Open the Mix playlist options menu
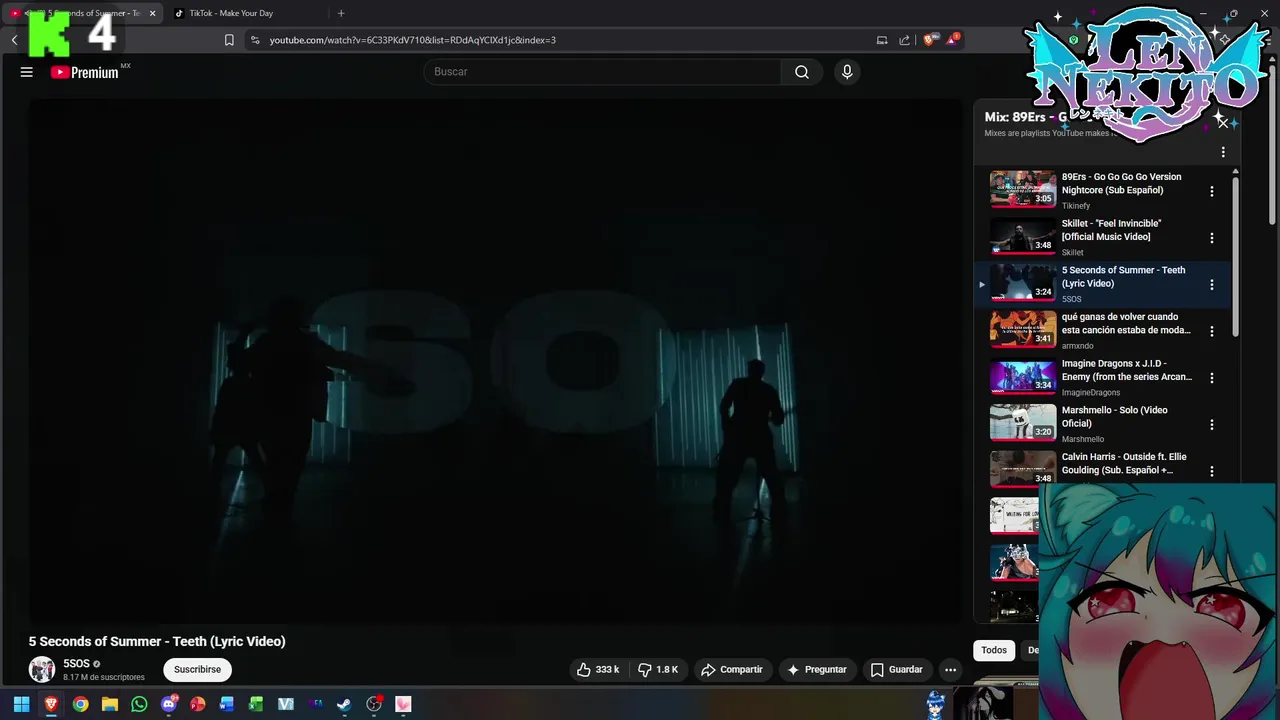The height and width of the screenshot is (720, 1280). (x=1223, y=152)
